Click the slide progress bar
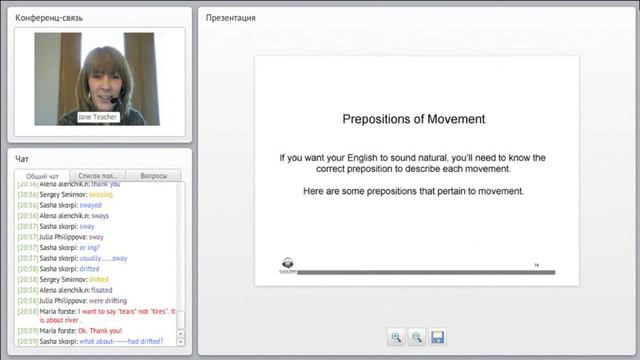The image size is (640, 360). click(426, 272)
